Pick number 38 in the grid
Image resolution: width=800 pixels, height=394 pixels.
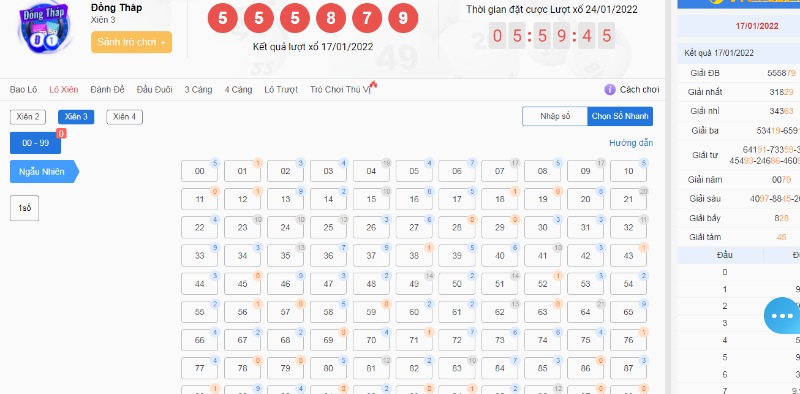pos(414,256)
